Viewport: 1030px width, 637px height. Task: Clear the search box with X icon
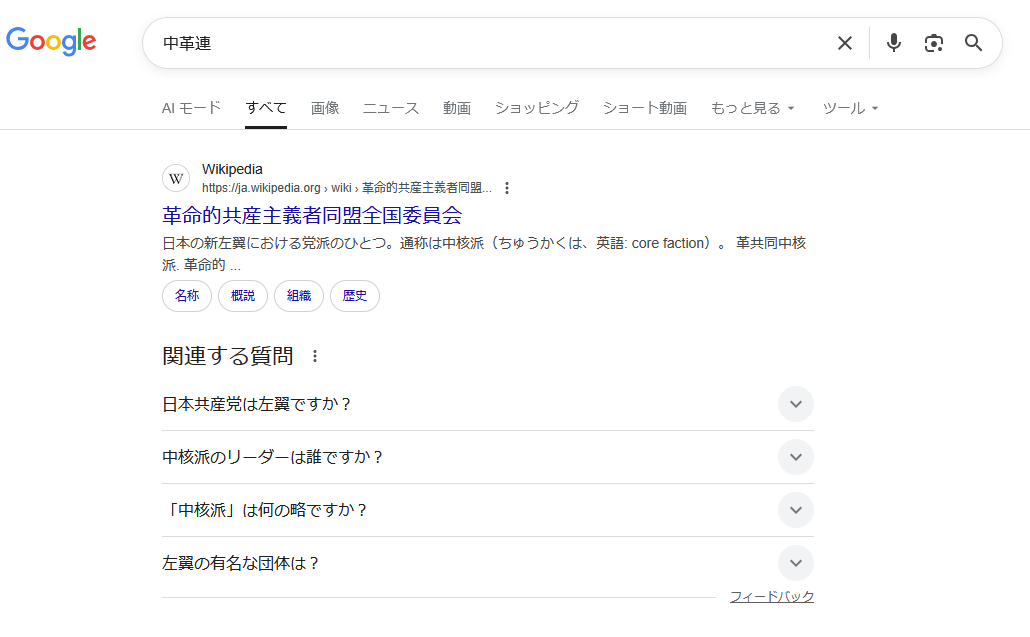click(845, 43)
